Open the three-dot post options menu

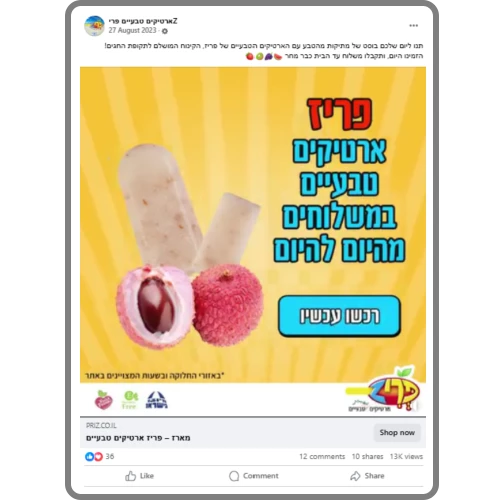(x=413, y=26)
